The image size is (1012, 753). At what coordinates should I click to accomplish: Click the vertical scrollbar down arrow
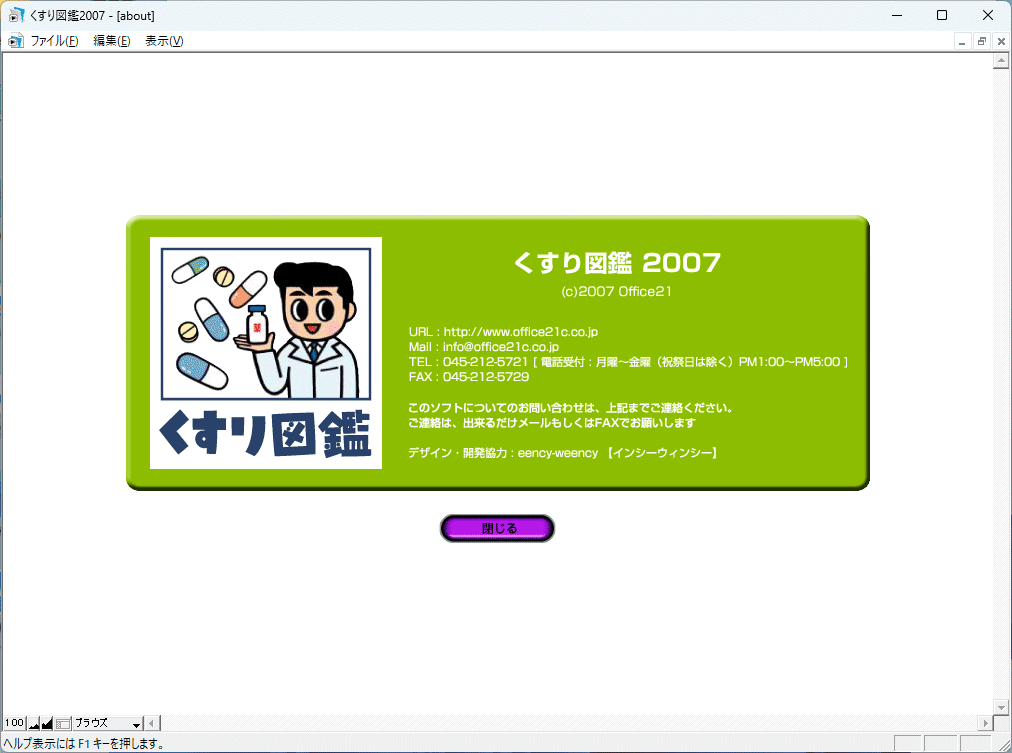(1001, 707)
